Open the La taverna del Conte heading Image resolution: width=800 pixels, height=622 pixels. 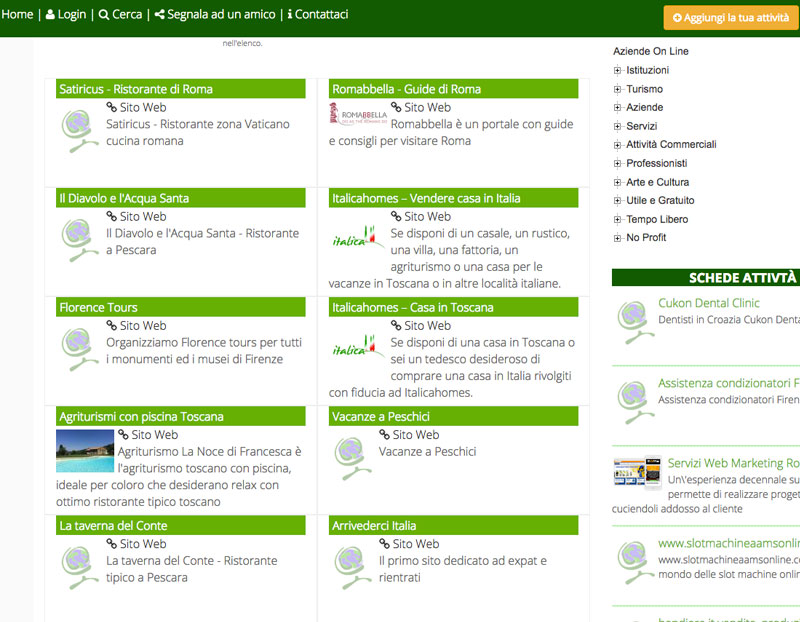pos(113,526)
